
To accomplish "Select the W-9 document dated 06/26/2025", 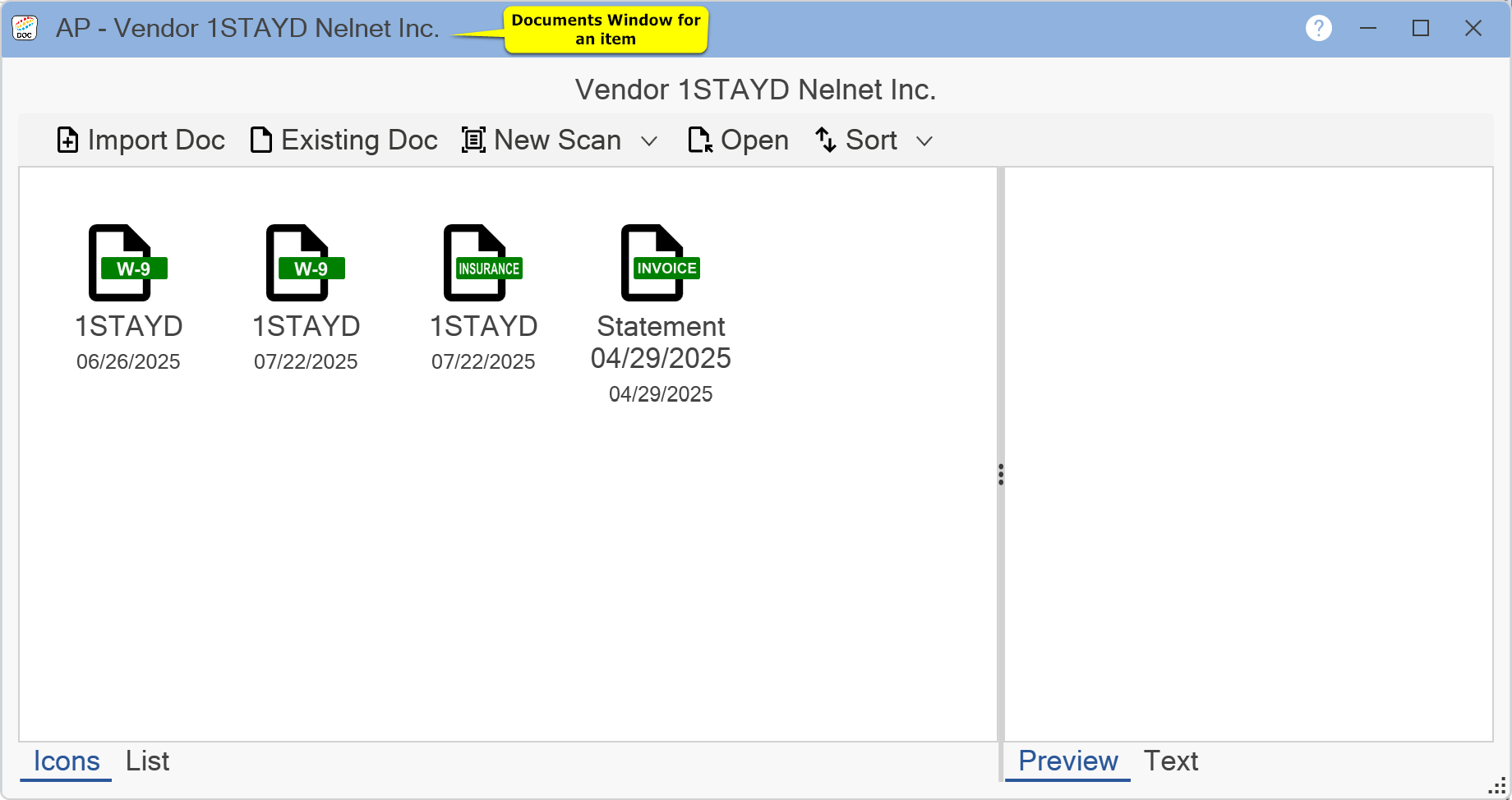I will pos(127,263).
